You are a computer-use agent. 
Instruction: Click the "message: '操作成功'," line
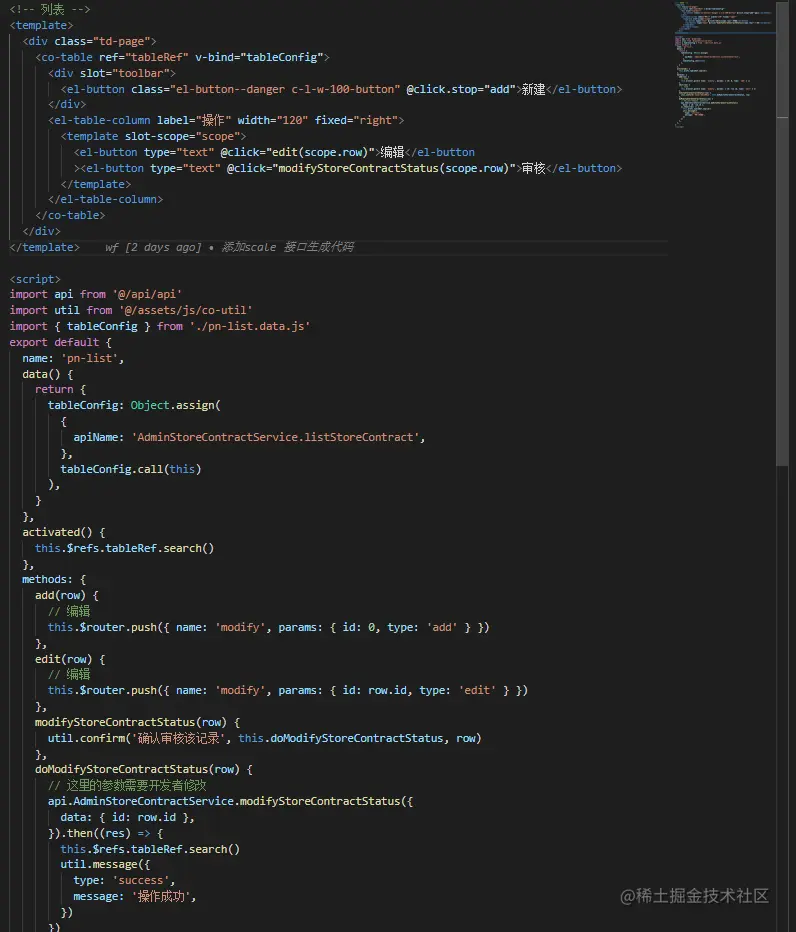tap(135, 897)
